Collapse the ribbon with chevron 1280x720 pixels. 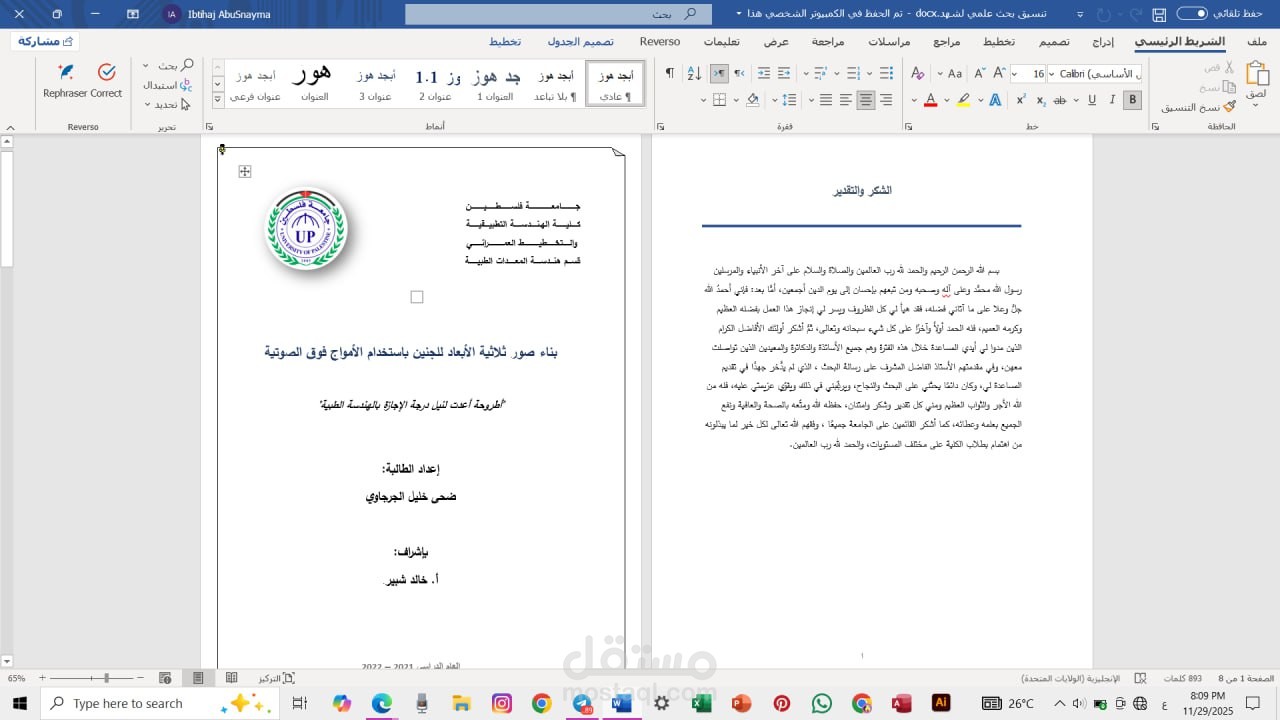[x=10, y=128]
